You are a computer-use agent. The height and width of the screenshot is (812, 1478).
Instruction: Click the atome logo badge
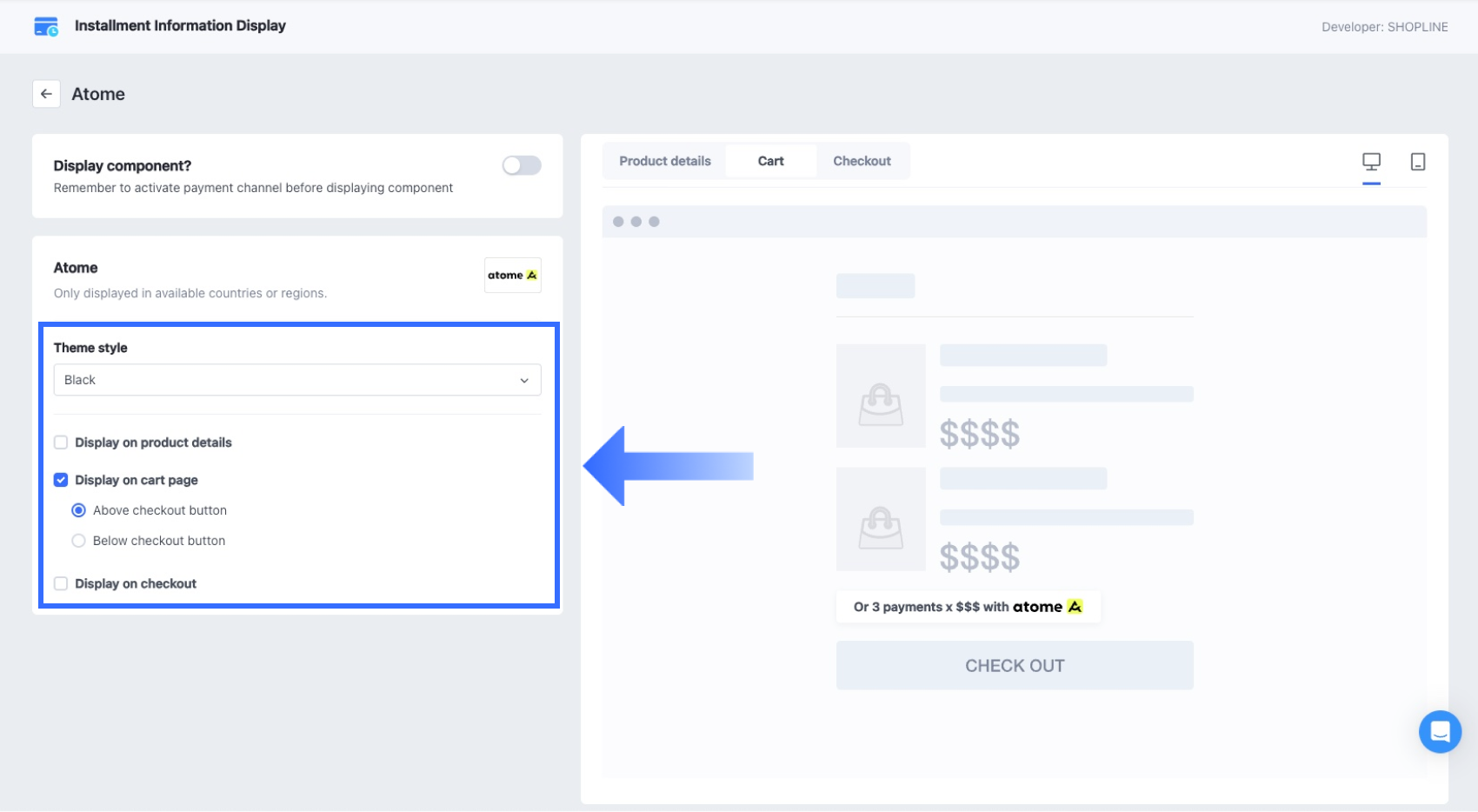pyautogui.click(x=513, y=276)
